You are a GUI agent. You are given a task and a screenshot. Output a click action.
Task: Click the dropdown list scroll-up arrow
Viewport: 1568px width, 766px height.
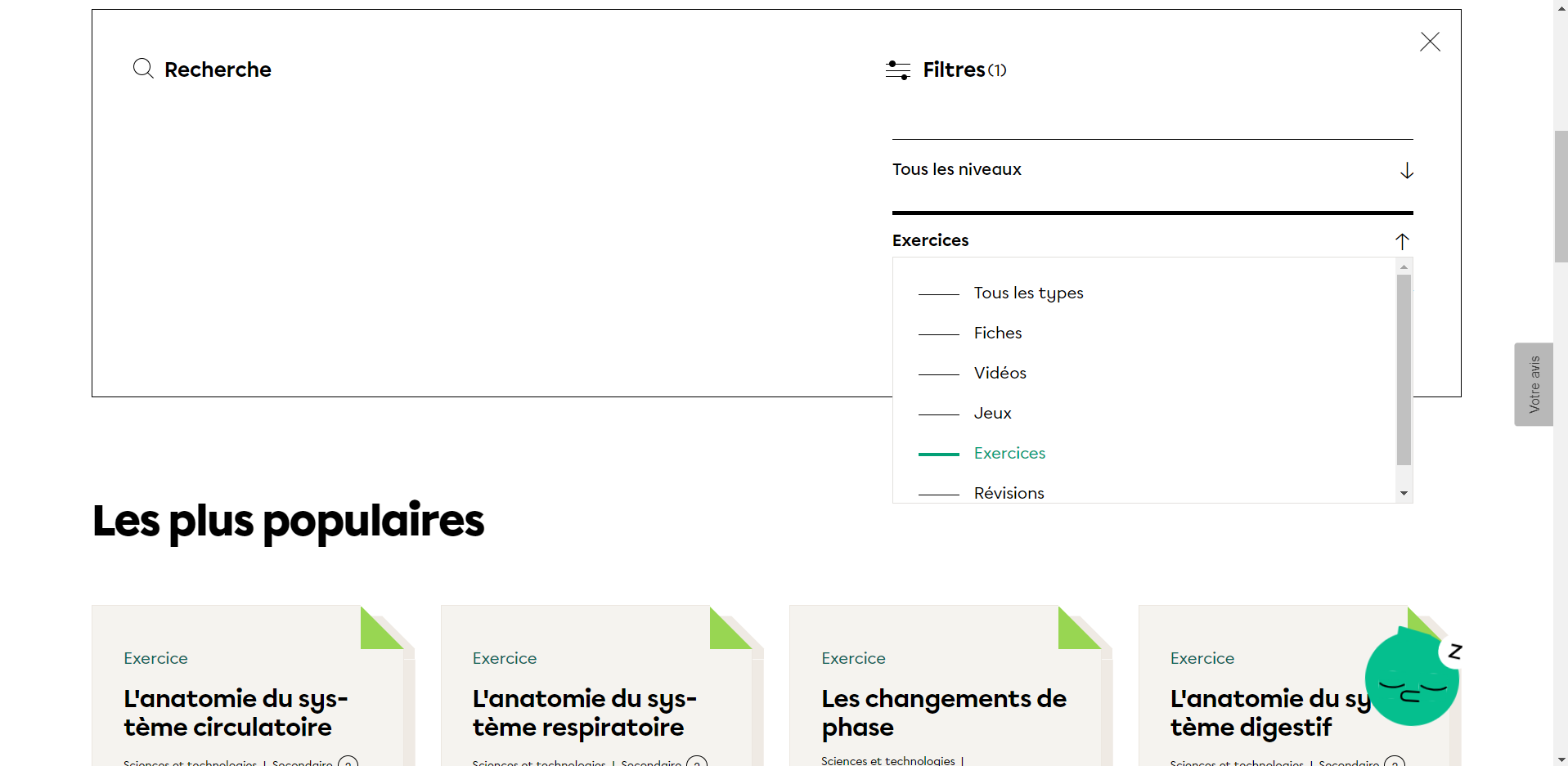click(x=1404, y=267)
